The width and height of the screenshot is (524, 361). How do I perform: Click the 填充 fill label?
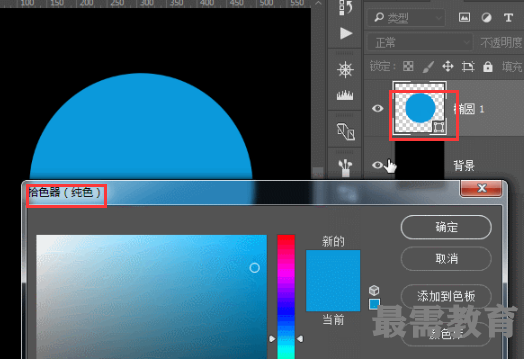(512, 67)
